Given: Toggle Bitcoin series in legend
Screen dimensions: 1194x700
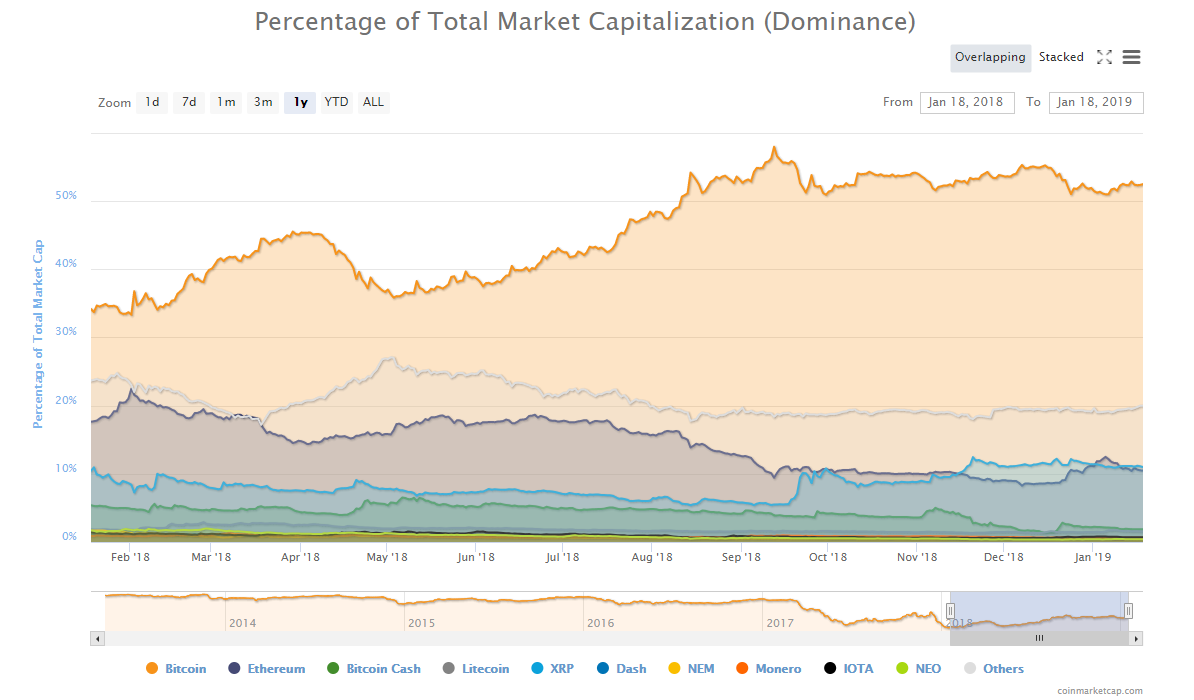Looking at the screenshot, I should [x=152, y=669].
